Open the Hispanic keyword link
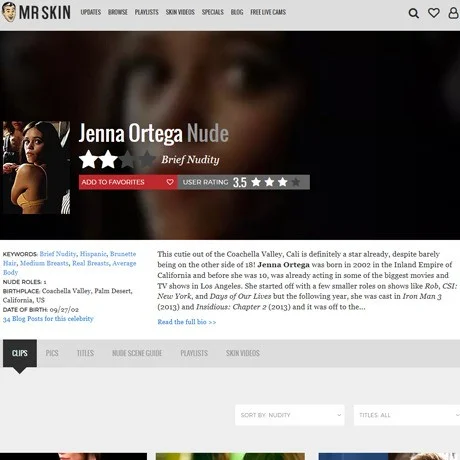Screen dimensions: 460x460 coord(93,254)
